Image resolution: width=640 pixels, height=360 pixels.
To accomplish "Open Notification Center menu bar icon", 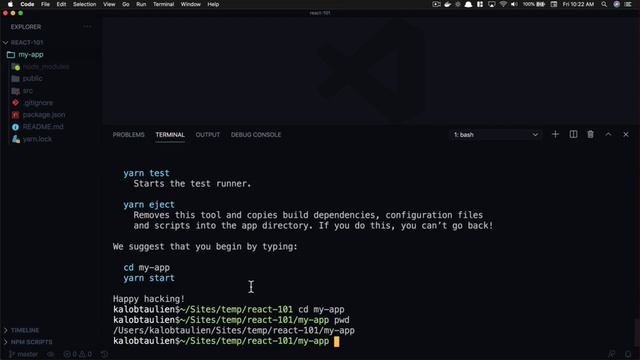I will (x=628, y=4).
